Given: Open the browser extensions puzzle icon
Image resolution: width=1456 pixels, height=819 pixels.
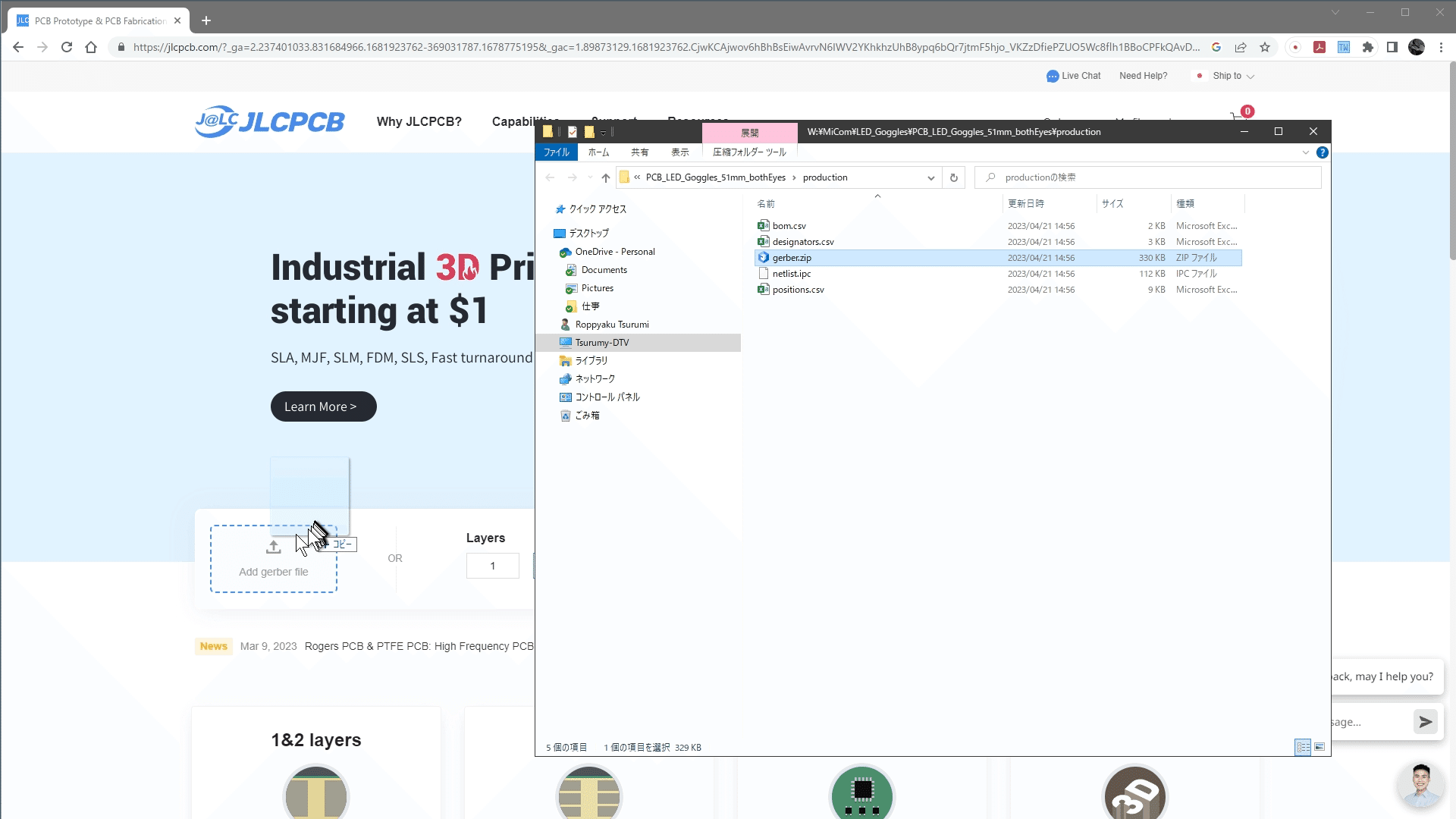Looking at the screenshot, I should 1367,47.
